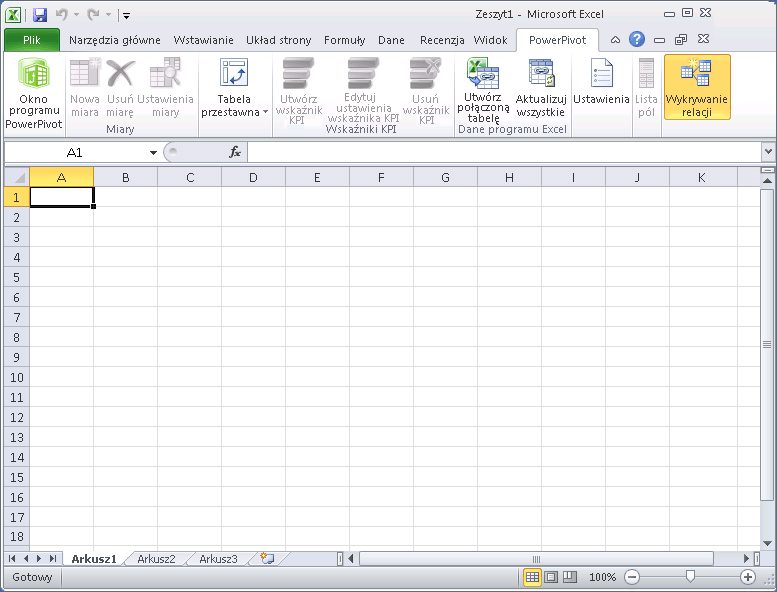Redo the last action
Viewport: 777px width, 592px height.
coord(93,15)
